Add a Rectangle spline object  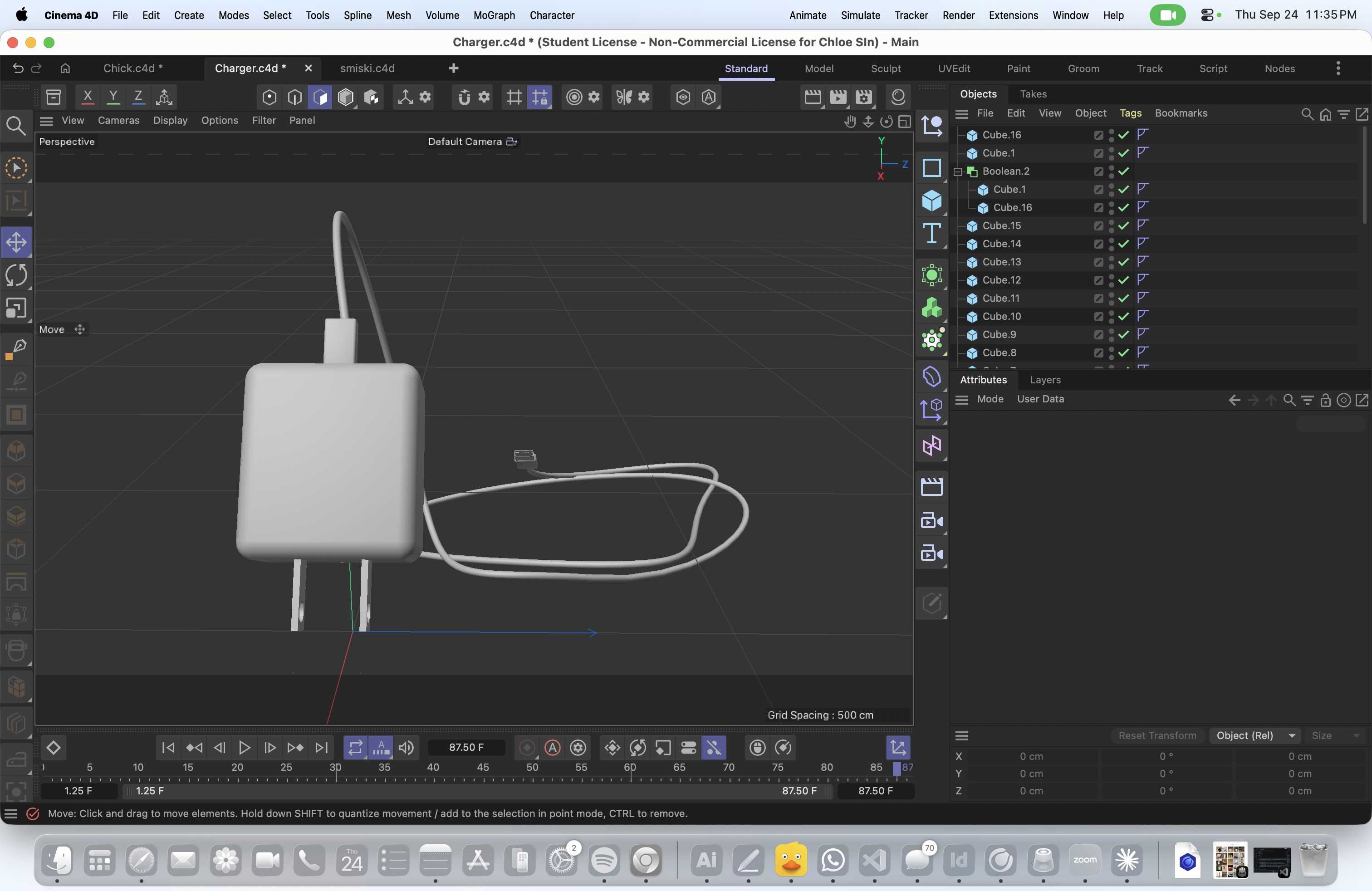(x=931, y=168)
